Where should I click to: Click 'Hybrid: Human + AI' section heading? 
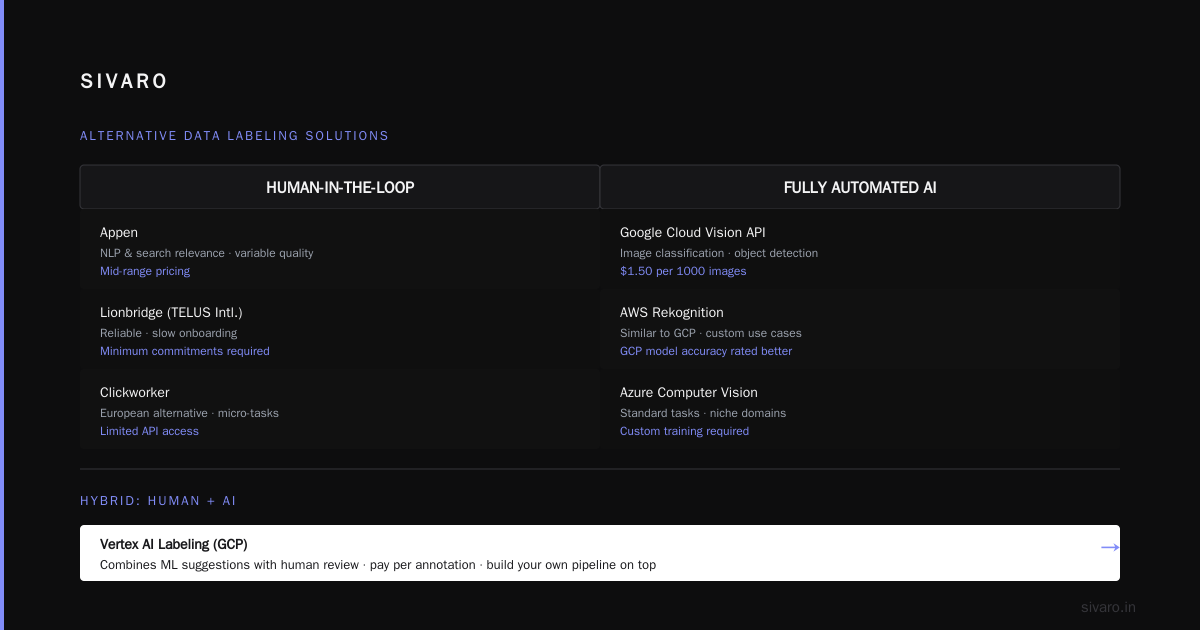[x=158, y=501]
